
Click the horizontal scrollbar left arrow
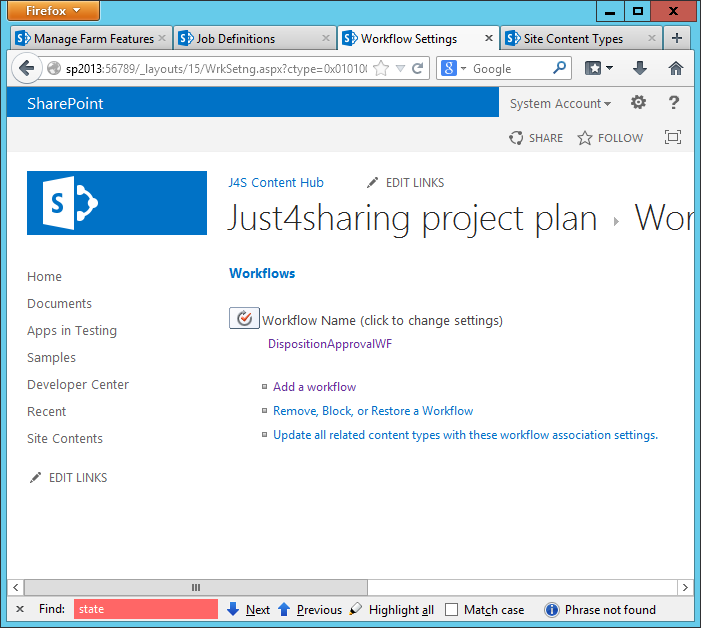tap(16, 587)
